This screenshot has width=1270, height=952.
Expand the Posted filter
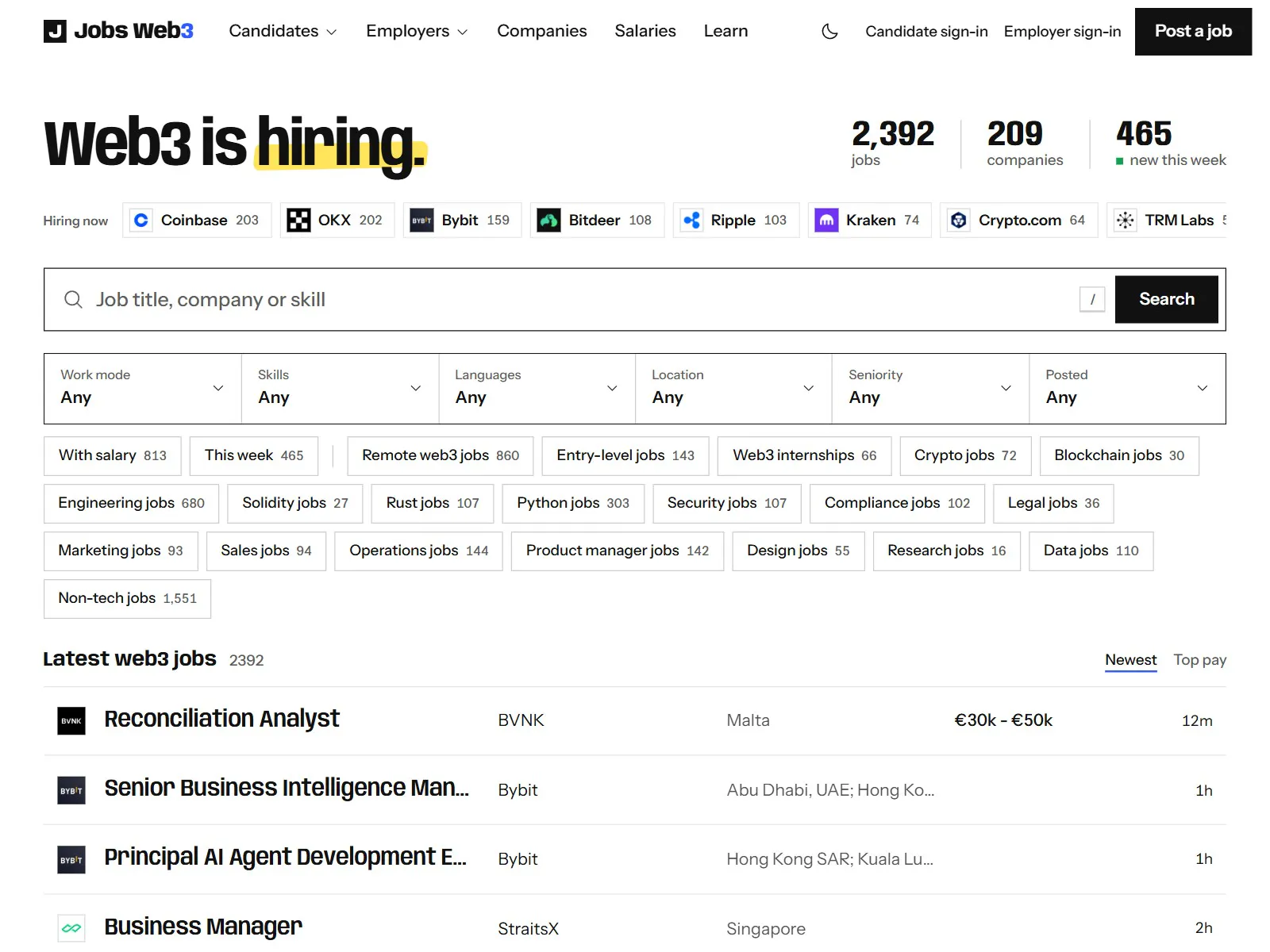click(1127, 388)
